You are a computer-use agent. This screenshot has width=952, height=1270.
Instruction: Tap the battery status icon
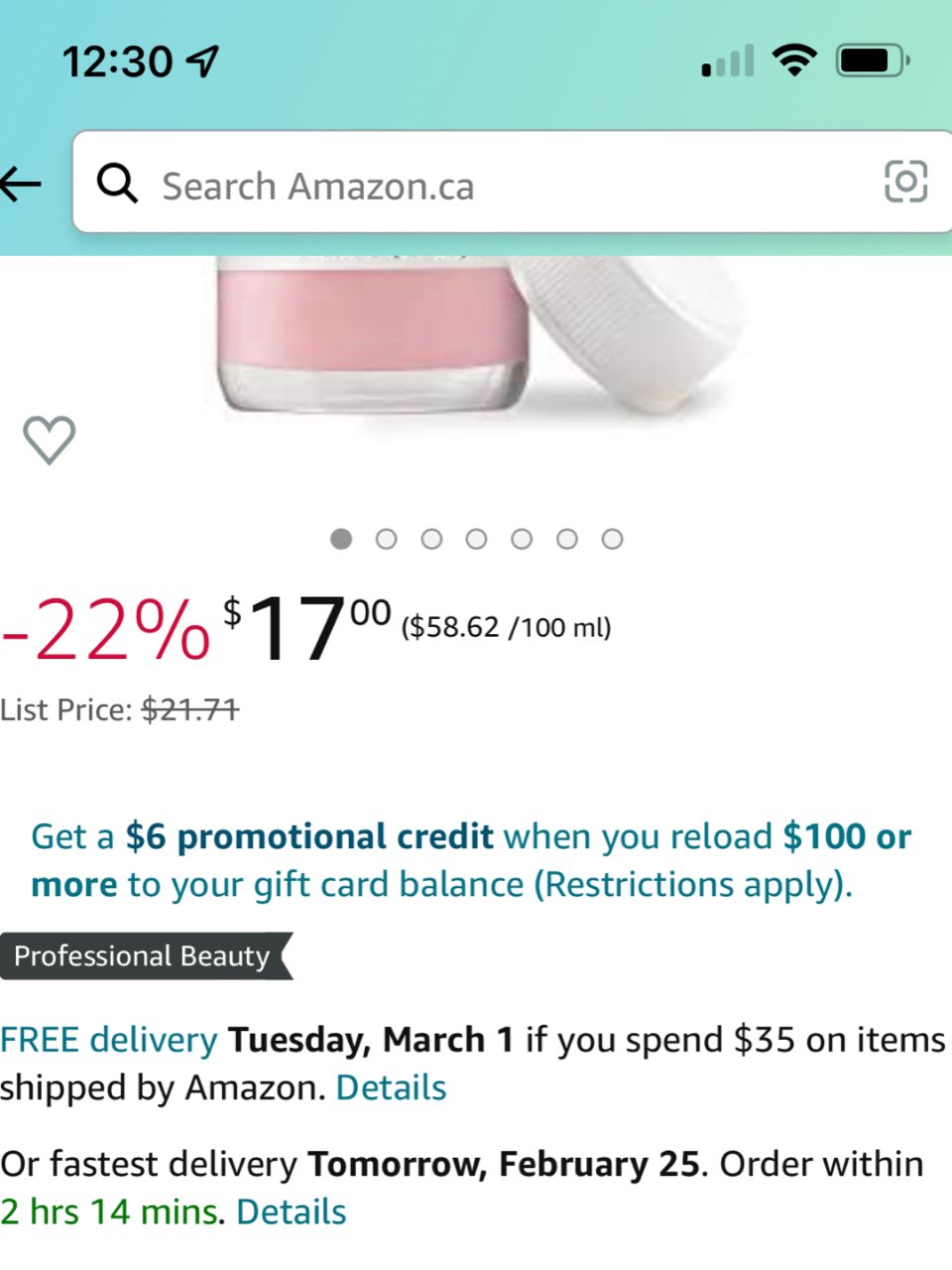pyautogui.click(x=871, y=61)
